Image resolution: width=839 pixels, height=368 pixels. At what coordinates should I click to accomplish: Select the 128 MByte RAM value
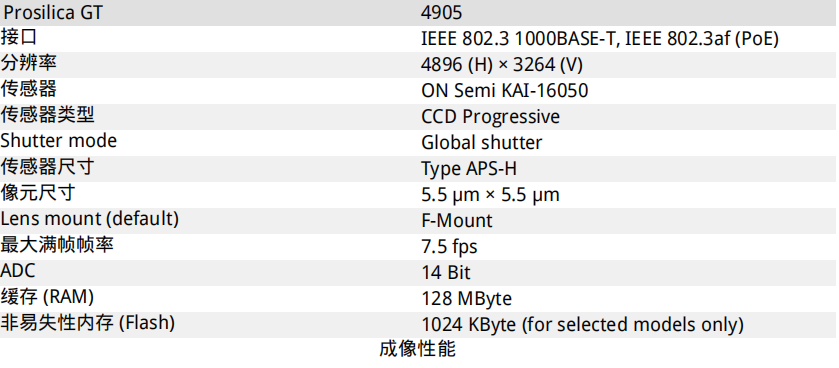point(466,298)
